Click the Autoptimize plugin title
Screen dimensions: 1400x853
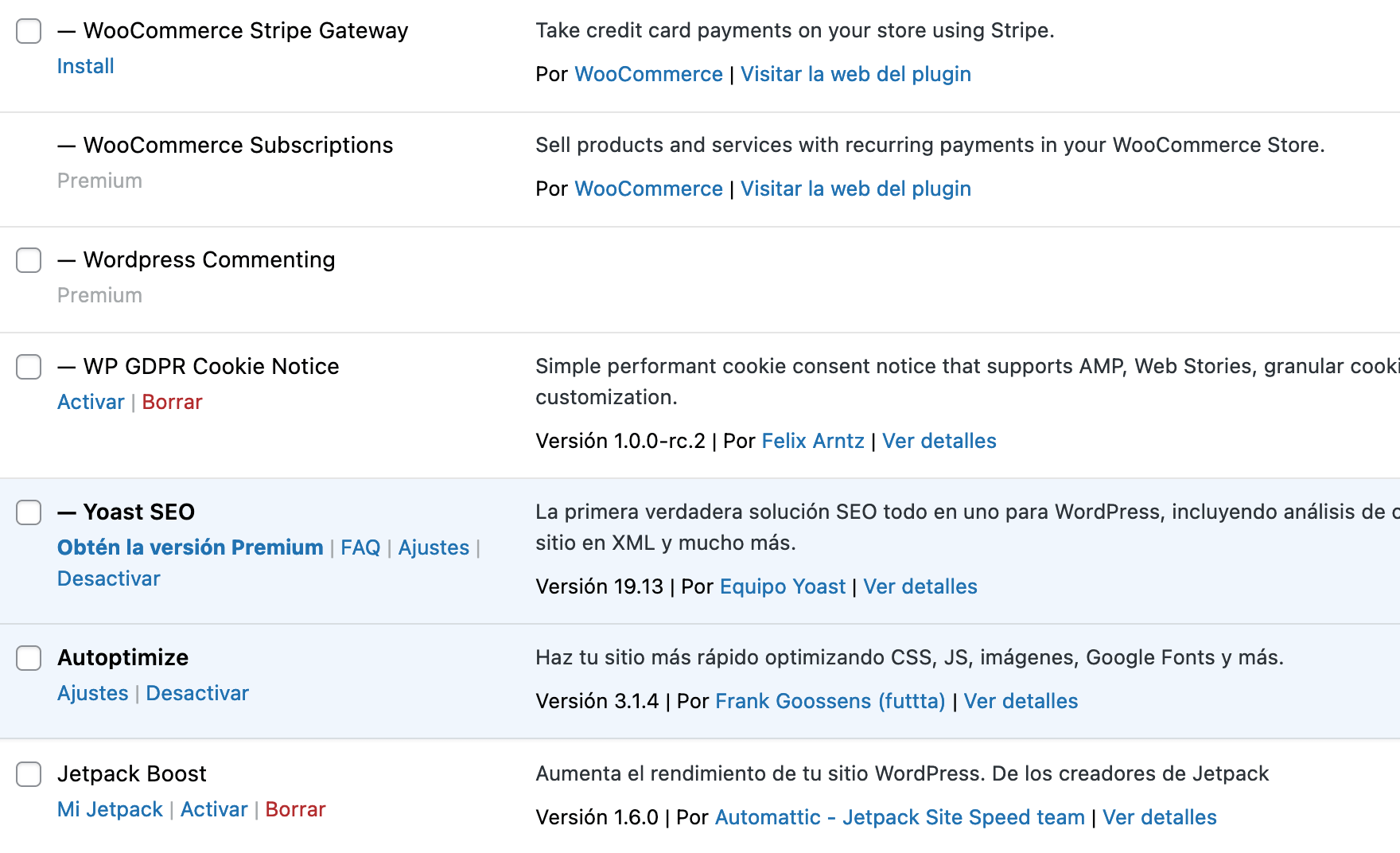(123, 657)
